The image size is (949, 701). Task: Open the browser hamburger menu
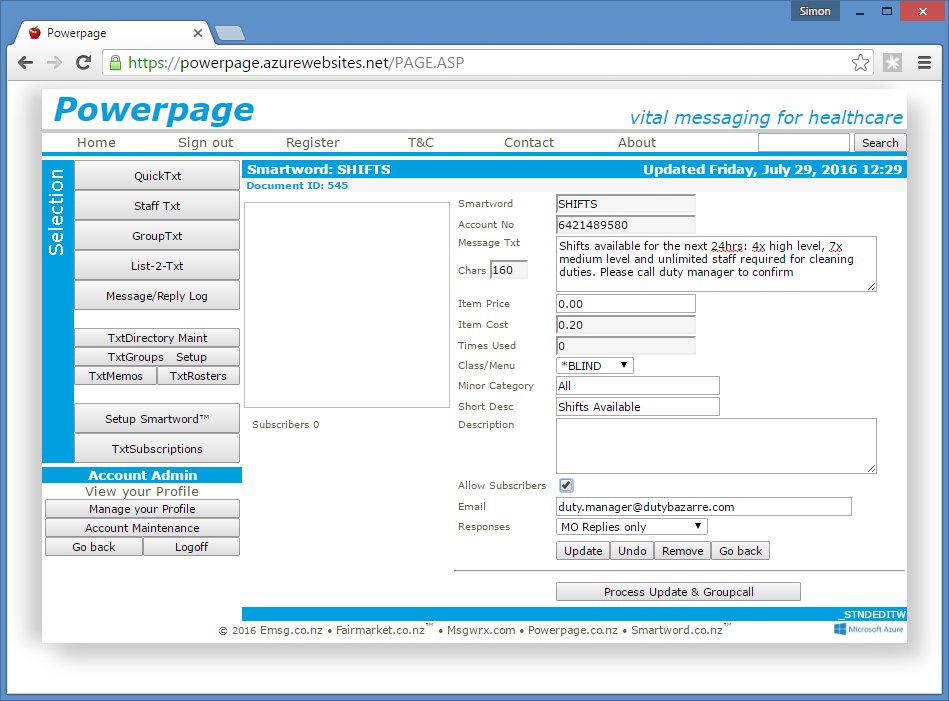[x=925, y=63]
